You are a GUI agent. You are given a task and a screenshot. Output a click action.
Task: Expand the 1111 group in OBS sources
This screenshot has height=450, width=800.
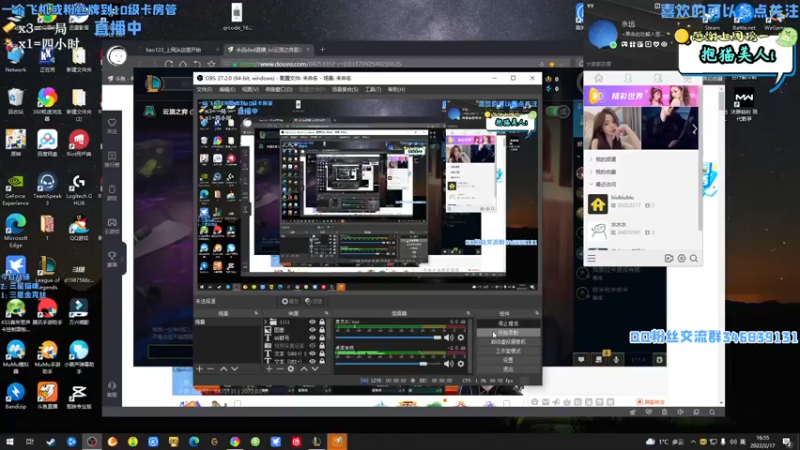pos(265,322)
